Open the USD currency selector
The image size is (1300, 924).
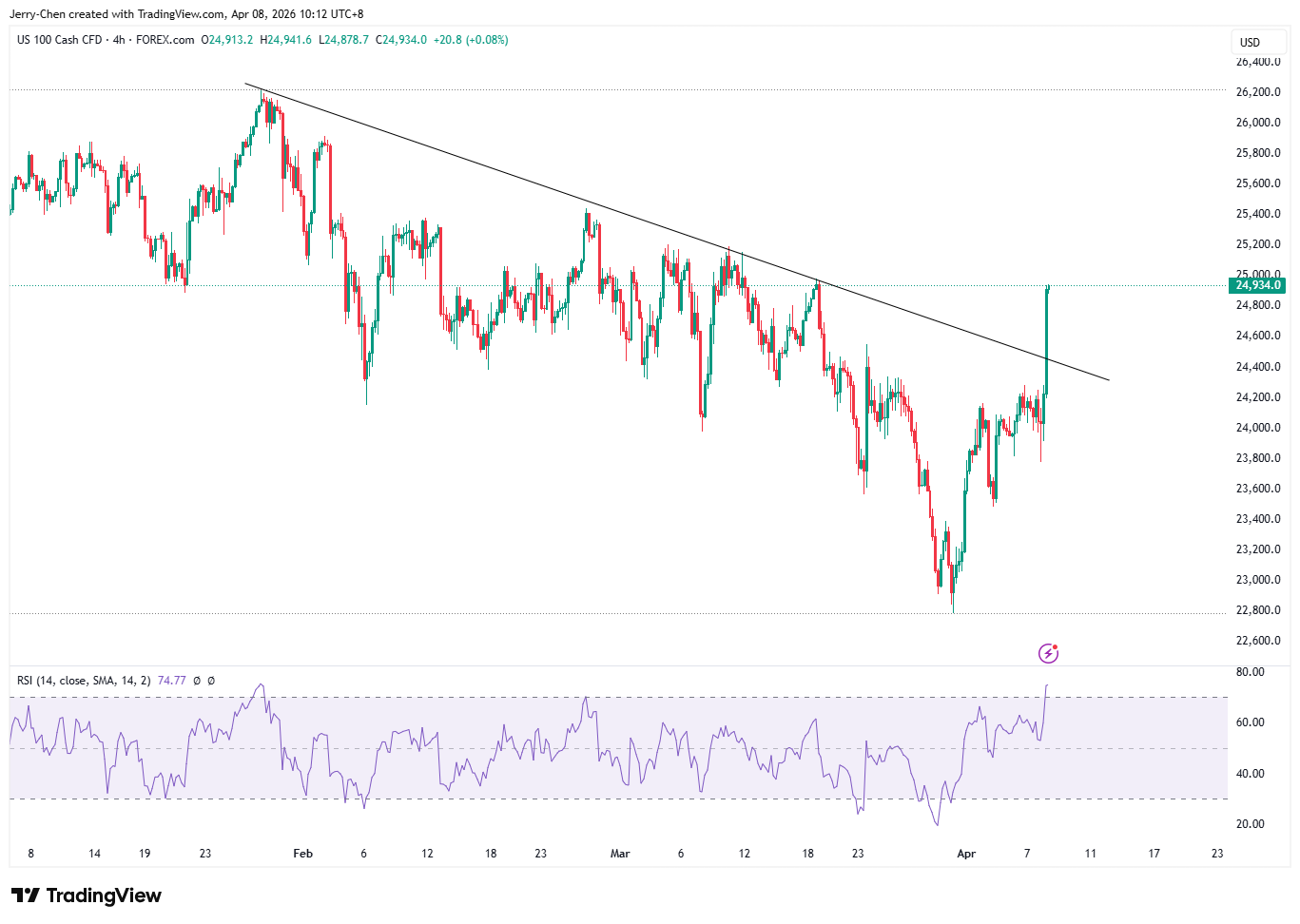click(x=1250, y=42)
